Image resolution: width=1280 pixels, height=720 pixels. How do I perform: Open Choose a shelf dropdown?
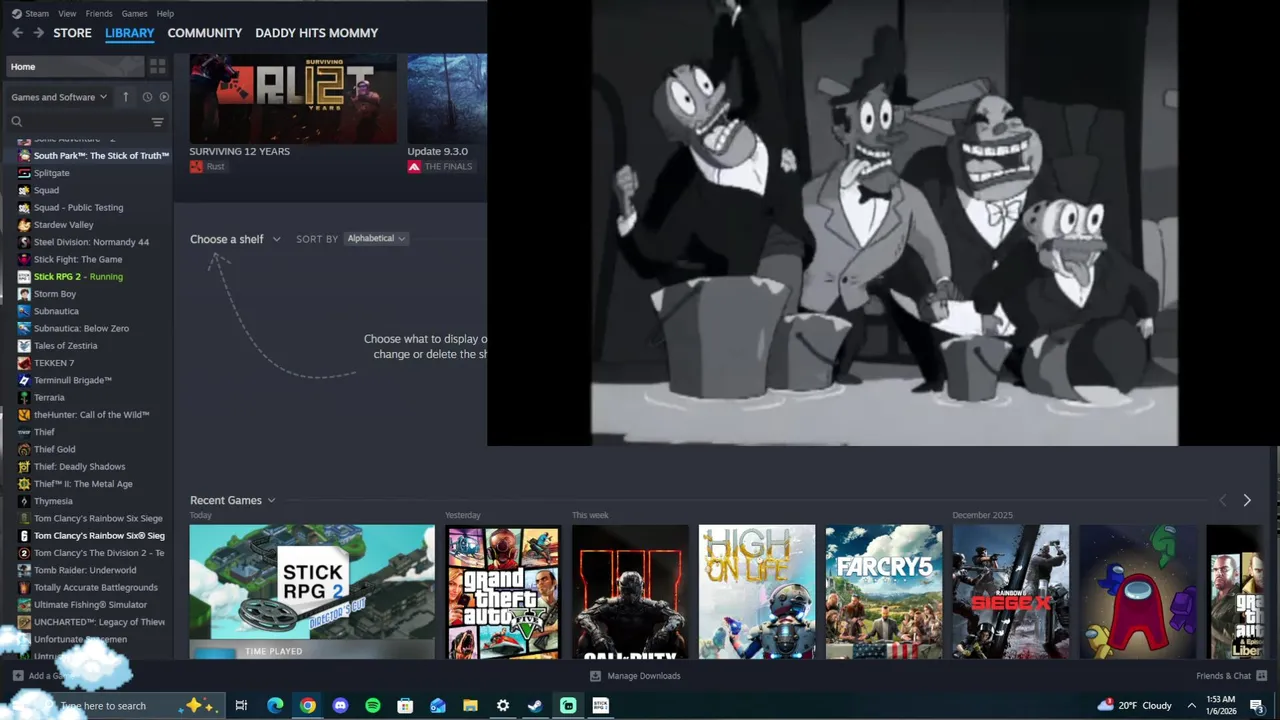click(x=235, y=239)
